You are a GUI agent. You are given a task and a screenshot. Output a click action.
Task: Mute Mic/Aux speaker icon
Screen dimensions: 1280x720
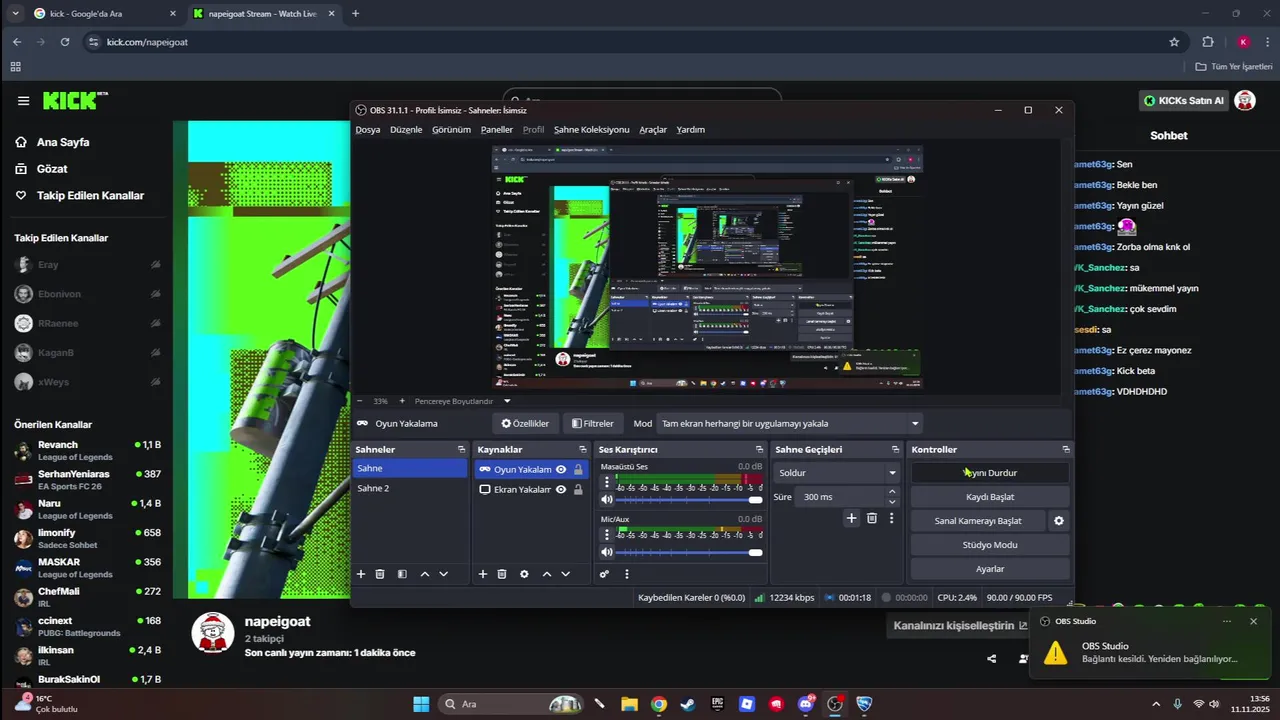[x=606, y=552]
